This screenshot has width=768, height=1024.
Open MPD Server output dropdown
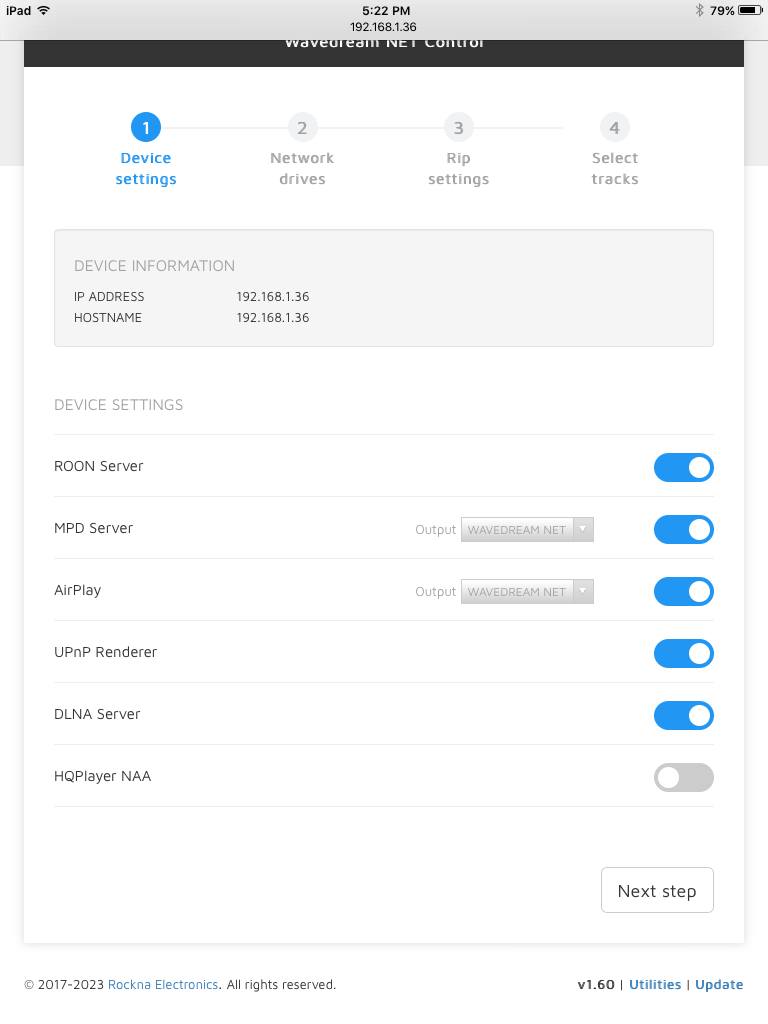527,530
